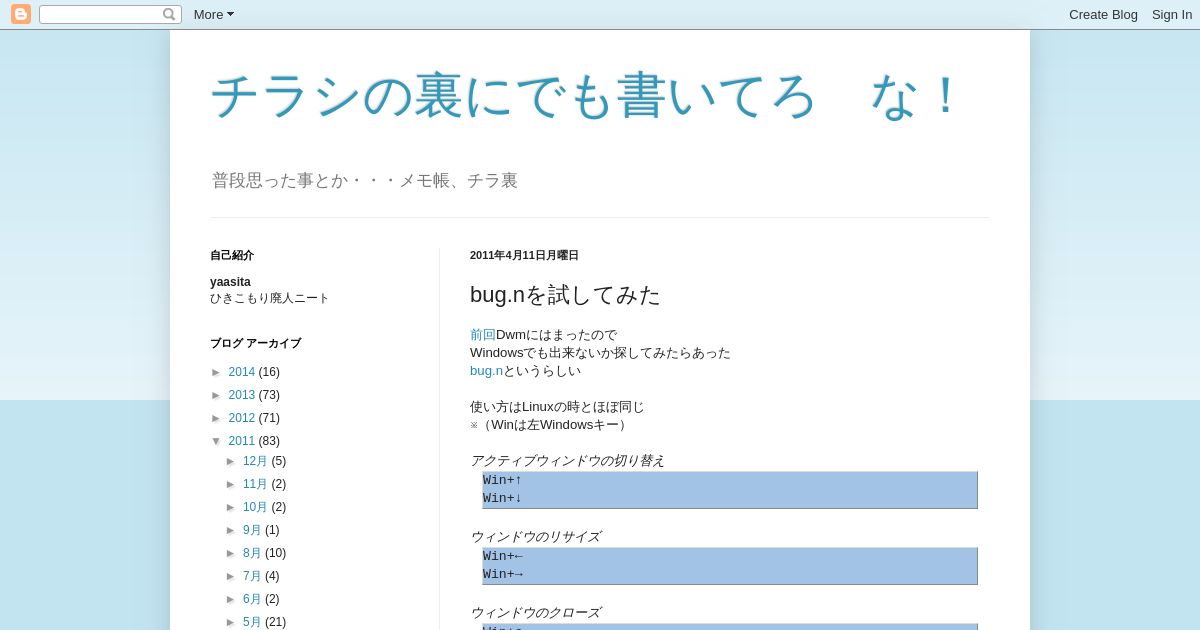Collapse the 2011 archive arrow
Image resolution: width=1200 pixels, height=630 pixels.
coord(217,441)
